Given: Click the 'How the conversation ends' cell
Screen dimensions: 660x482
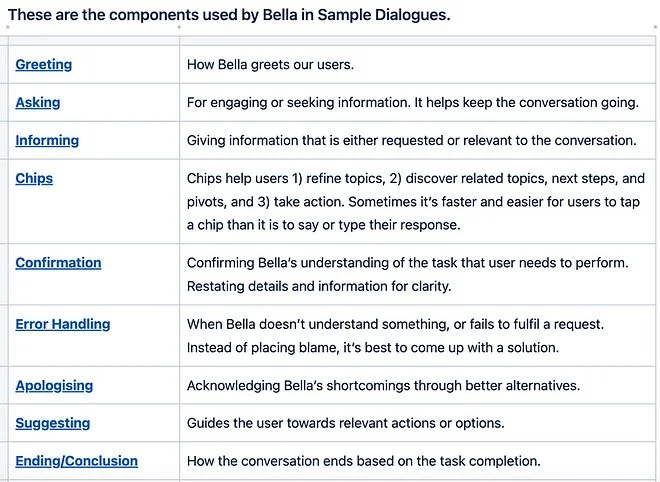Looking at the screenshot, I should tap(363, 462).
